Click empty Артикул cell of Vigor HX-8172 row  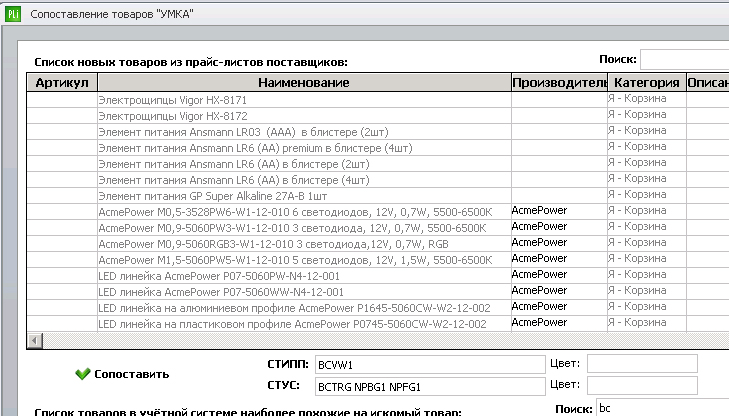pyautogui.click(x=62, y=116)
